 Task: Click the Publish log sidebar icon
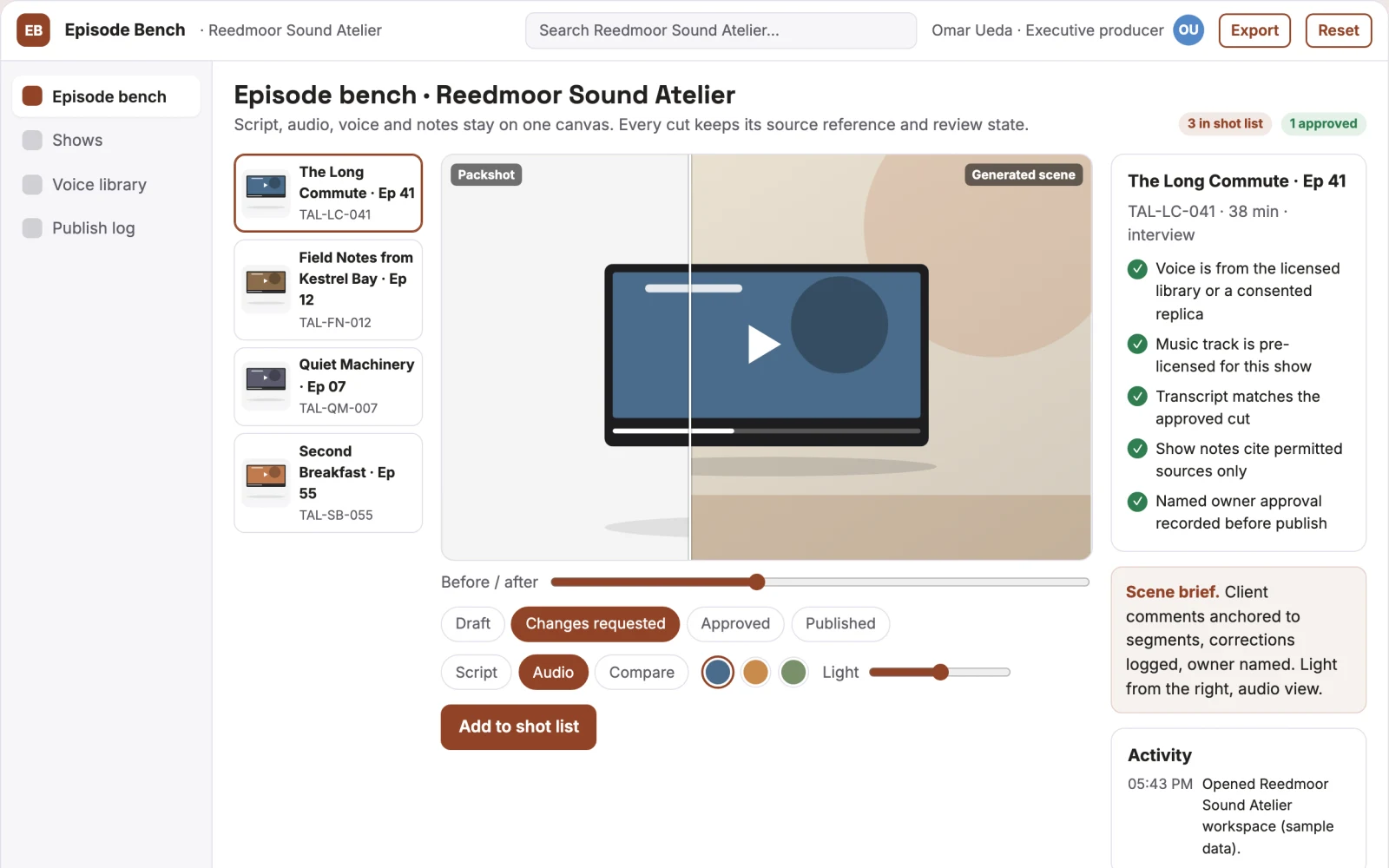32,227
